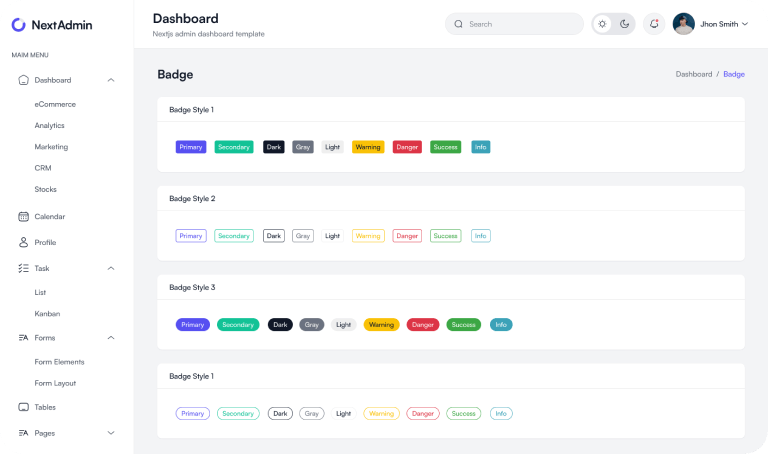Click the Calendar icon in sidebar
The width and height of the screenshot is (768, 454).
(x=23, y=216)
